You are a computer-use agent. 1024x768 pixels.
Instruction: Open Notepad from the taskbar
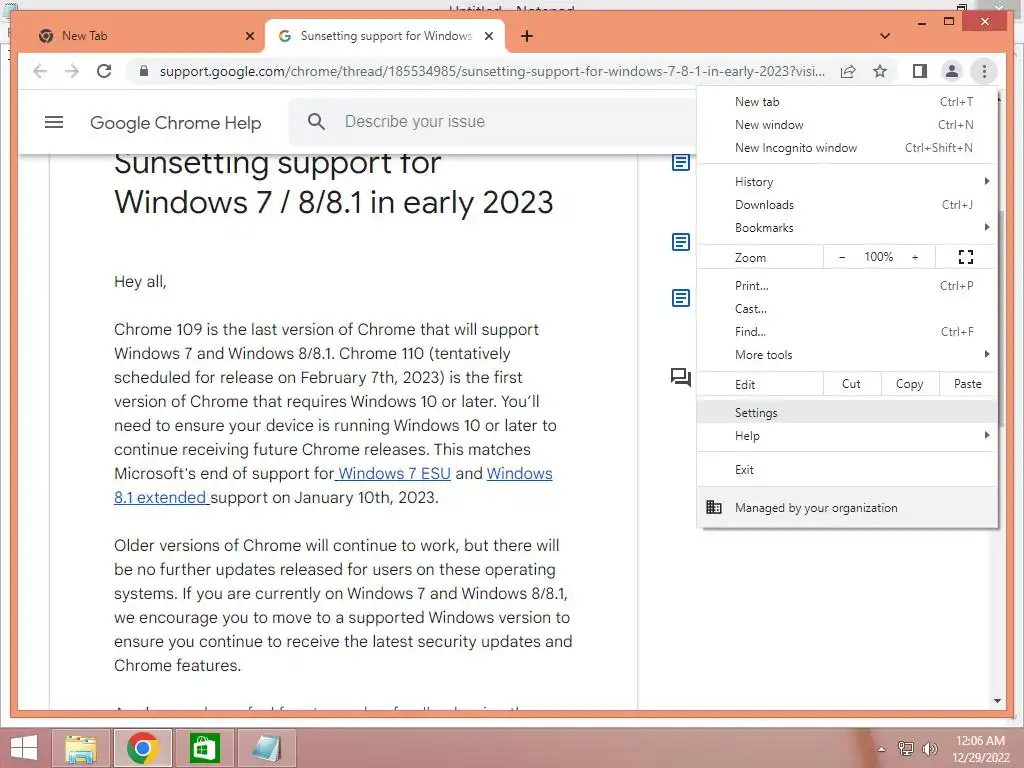point(267,748)
